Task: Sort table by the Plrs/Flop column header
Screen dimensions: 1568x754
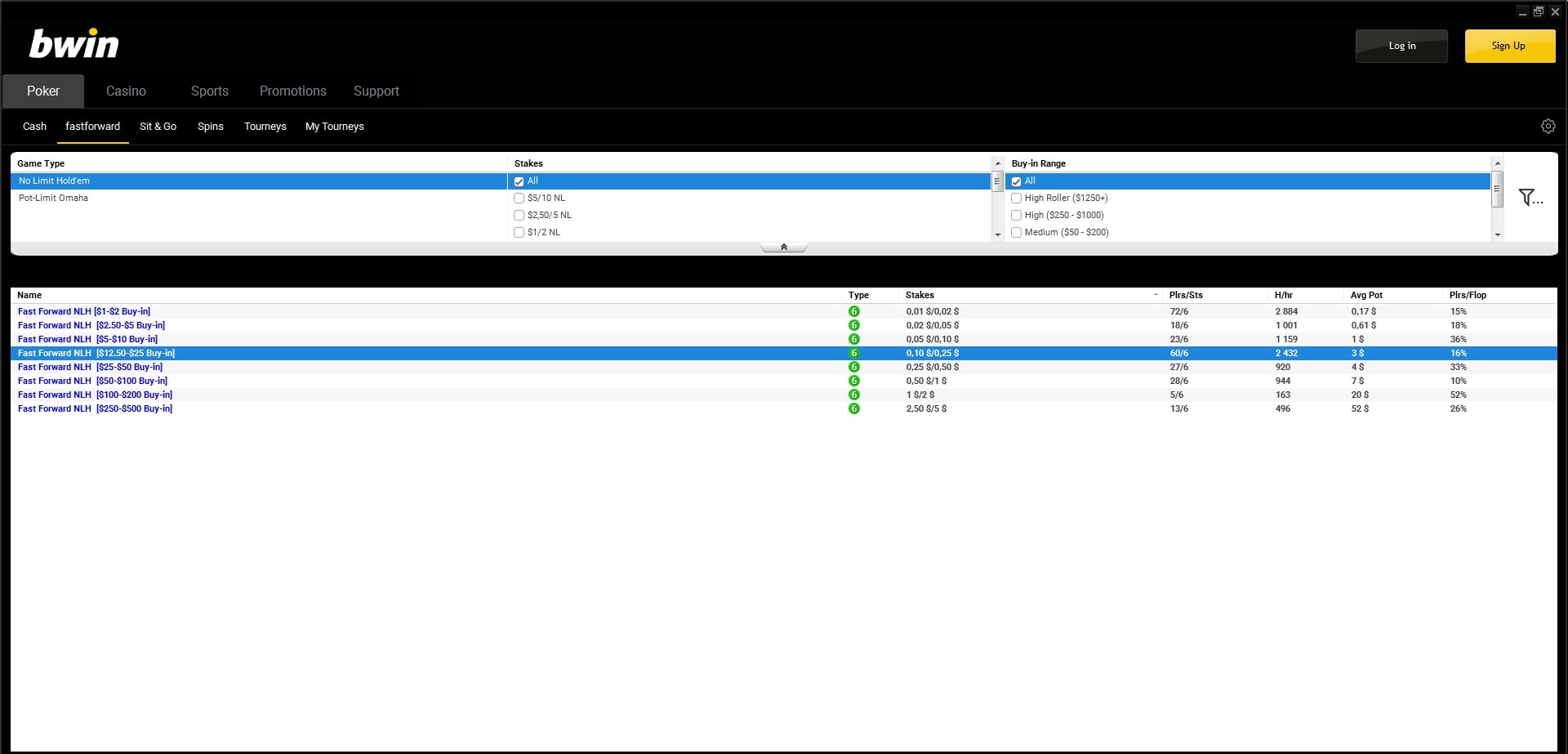Action: coord(1468,295)
